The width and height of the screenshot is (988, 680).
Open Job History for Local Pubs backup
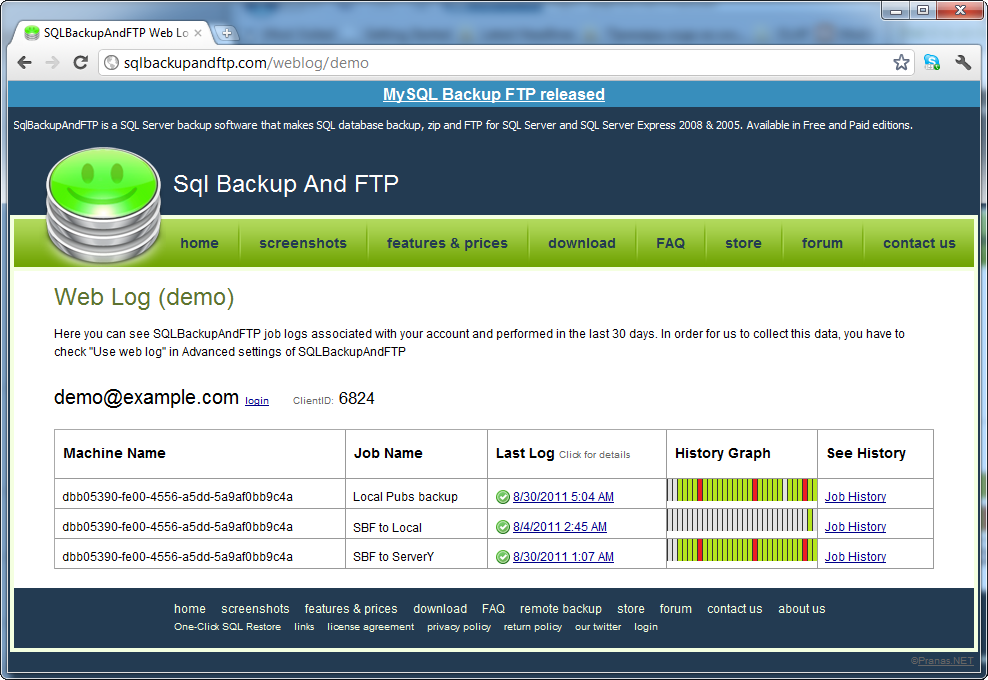(x=856, y=497)
